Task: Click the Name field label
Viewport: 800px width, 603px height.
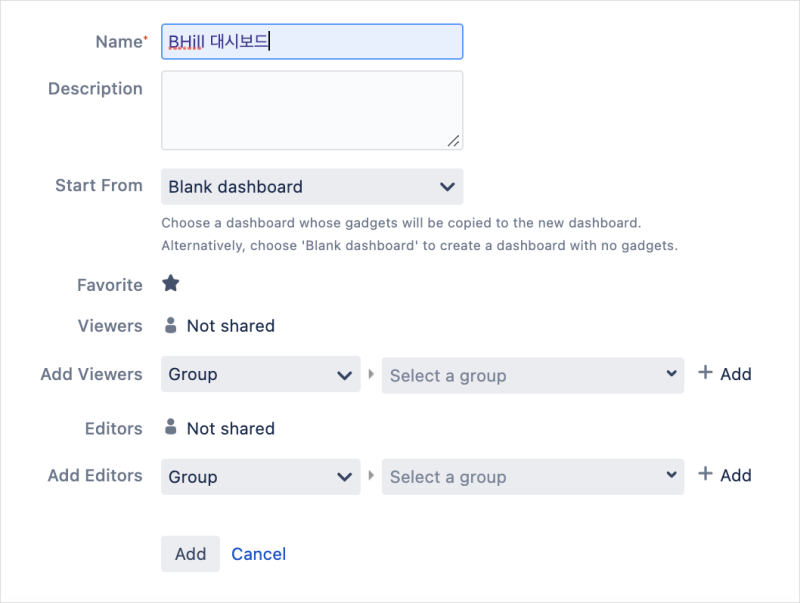Action: tap(118, 42)
